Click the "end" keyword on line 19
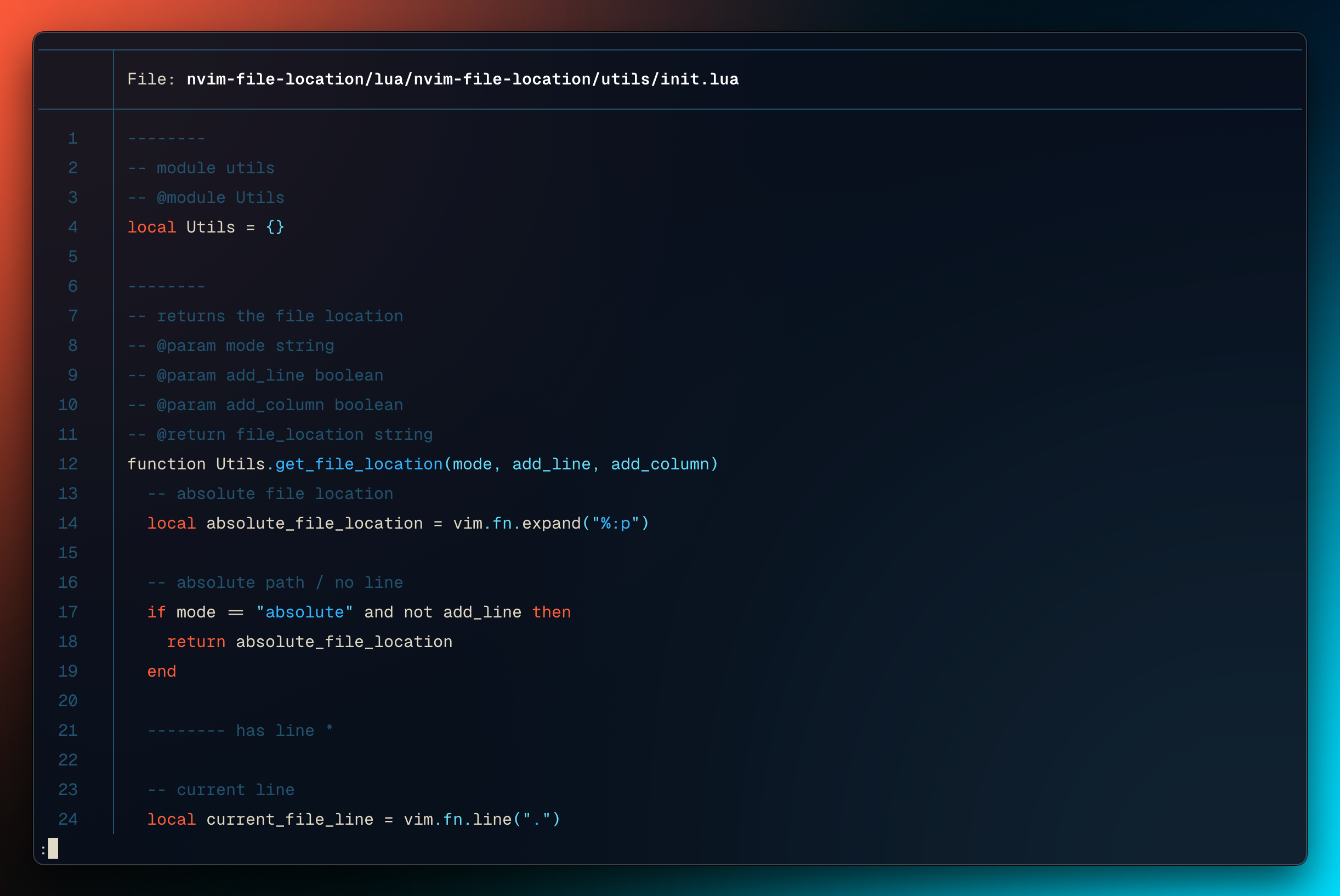Screen dimensions: 1340x896 [162, 671]
